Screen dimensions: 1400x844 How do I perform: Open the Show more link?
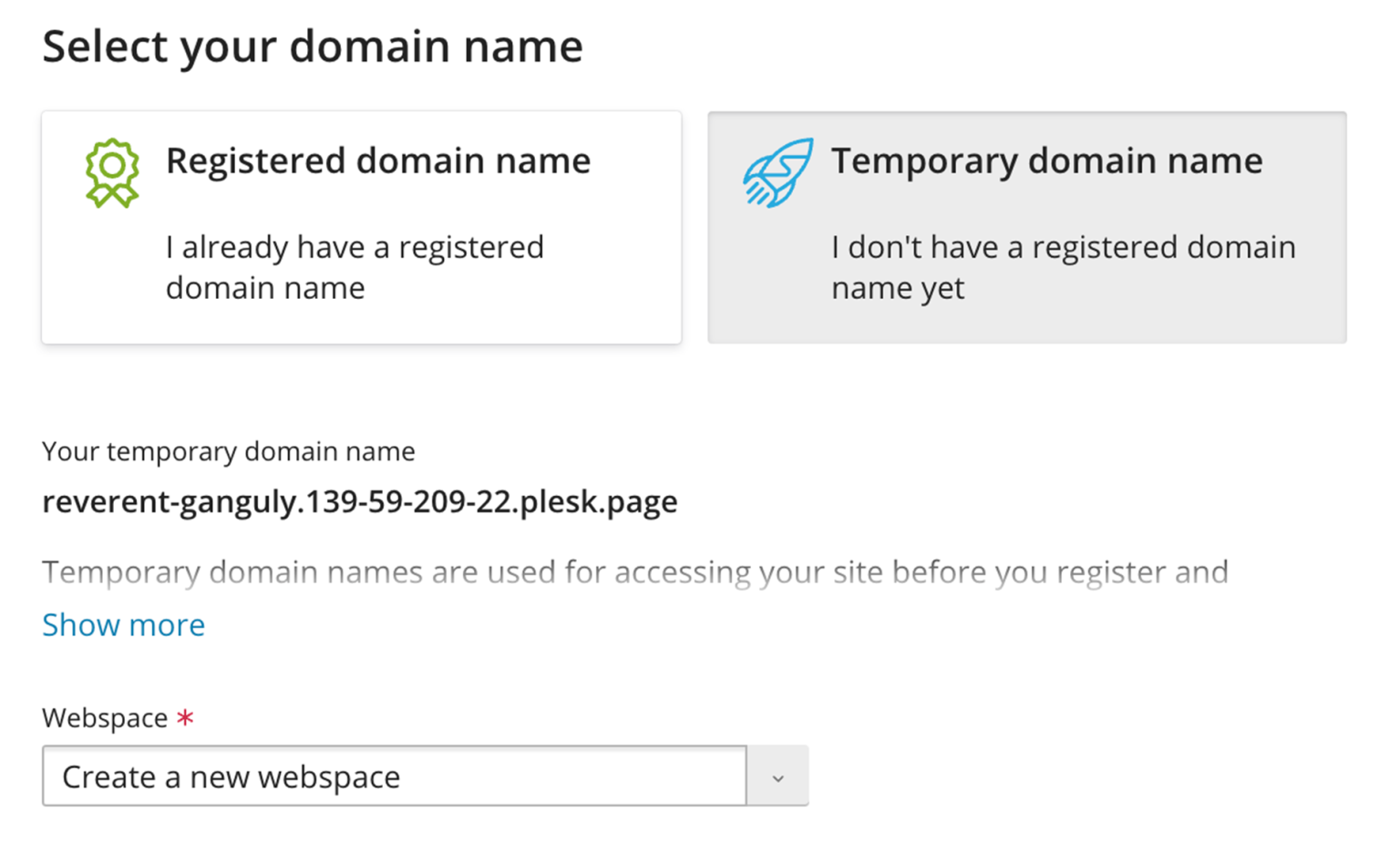click(123, 625)
